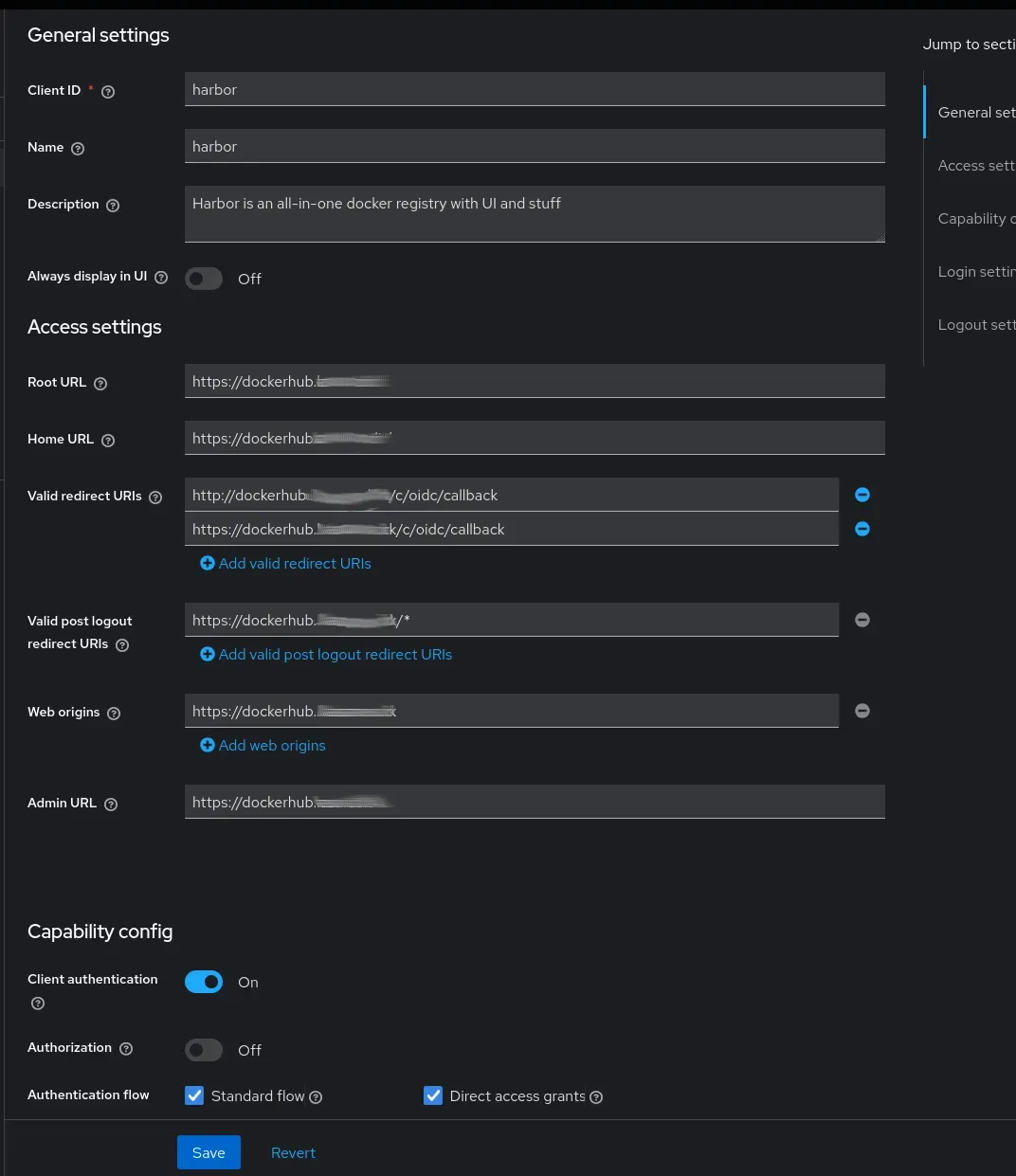Show help for Valid post logout redirect URIs
1016x1176 pixels.
pyautogui.click(x=122, y=645)
